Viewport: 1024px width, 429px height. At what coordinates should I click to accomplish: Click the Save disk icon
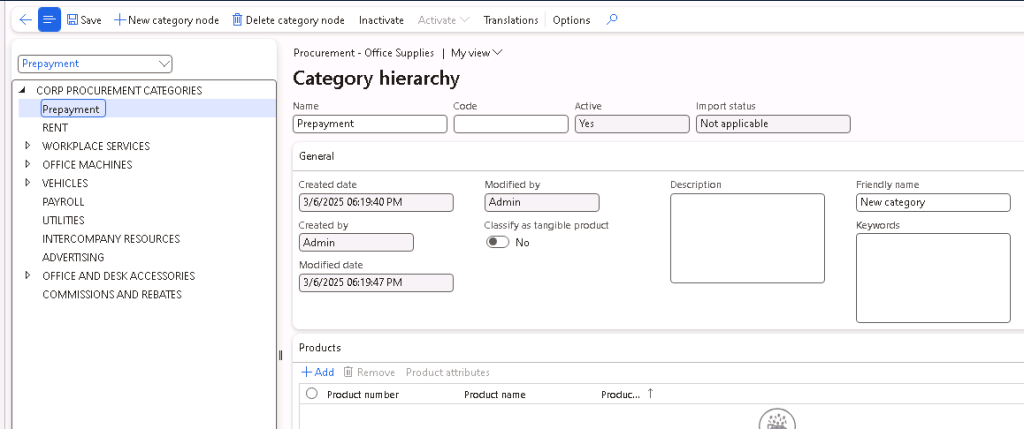(74, 20)
